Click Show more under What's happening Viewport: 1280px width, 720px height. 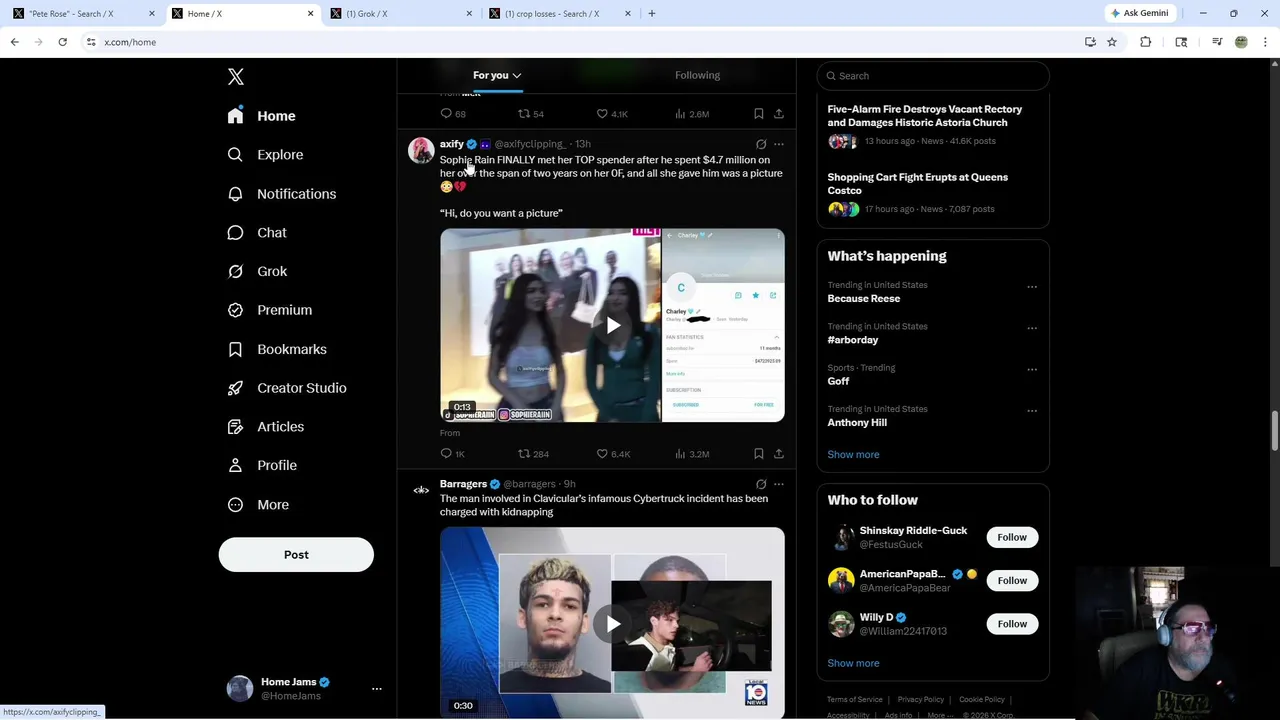pyautogui.click(x=853, y=454)
